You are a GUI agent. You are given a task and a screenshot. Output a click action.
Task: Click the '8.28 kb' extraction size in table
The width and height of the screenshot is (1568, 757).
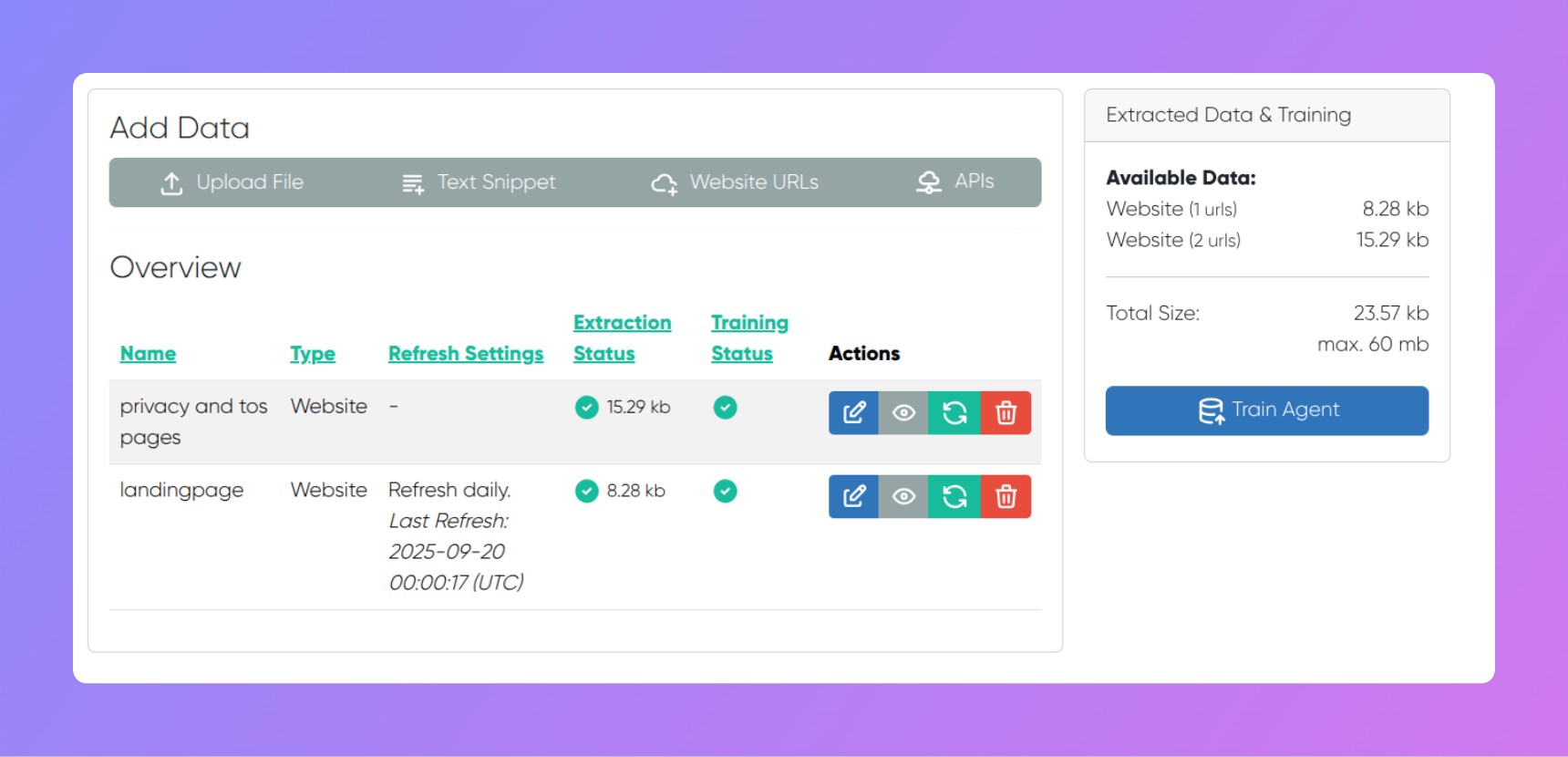tap(635, 491)
